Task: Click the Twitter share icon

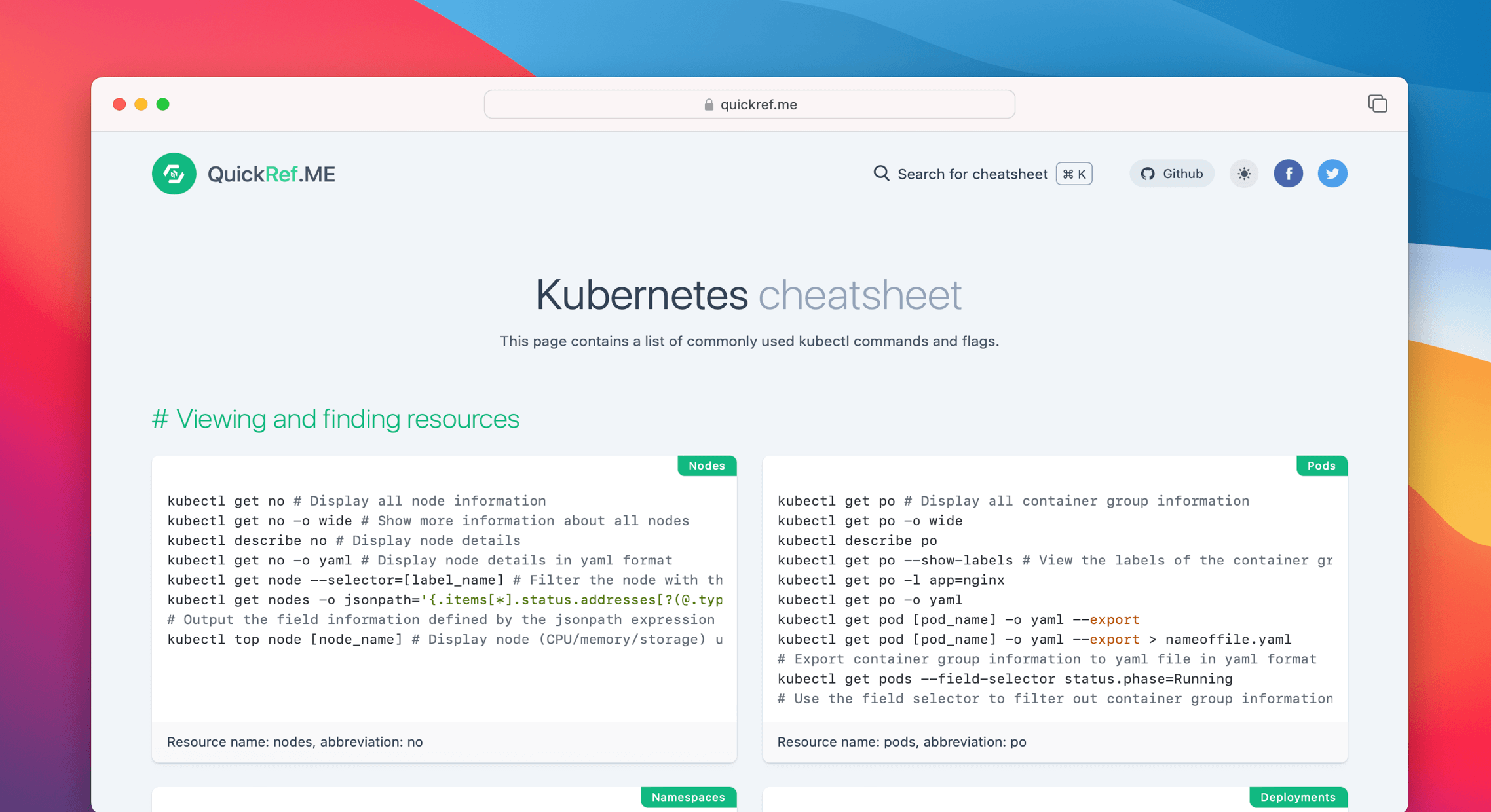Action: 1332,174
